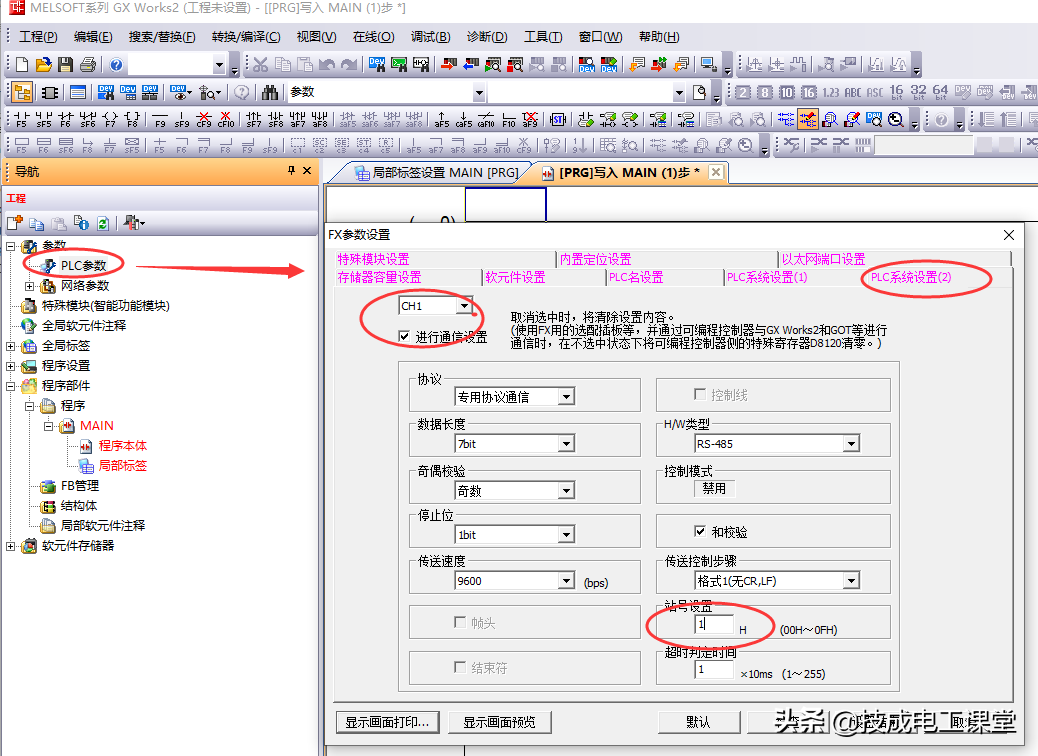
Task: Open the 在线(O) menu
Action: click(373, 37)
